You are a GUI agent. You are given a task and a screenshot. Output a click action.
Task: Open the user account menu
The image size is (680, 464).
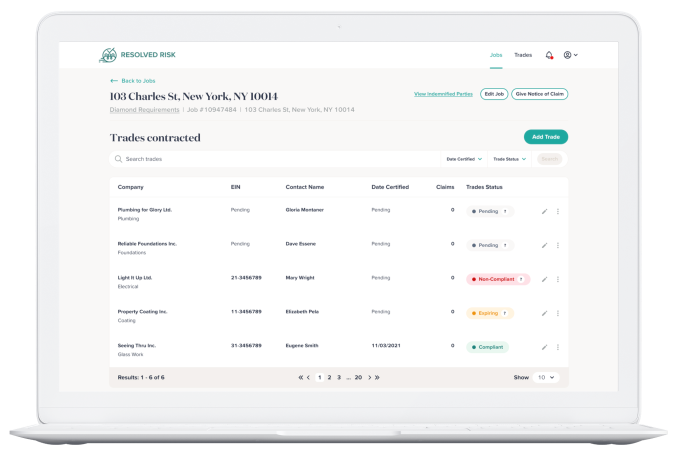pyautogui.click(x=570, y=55)
